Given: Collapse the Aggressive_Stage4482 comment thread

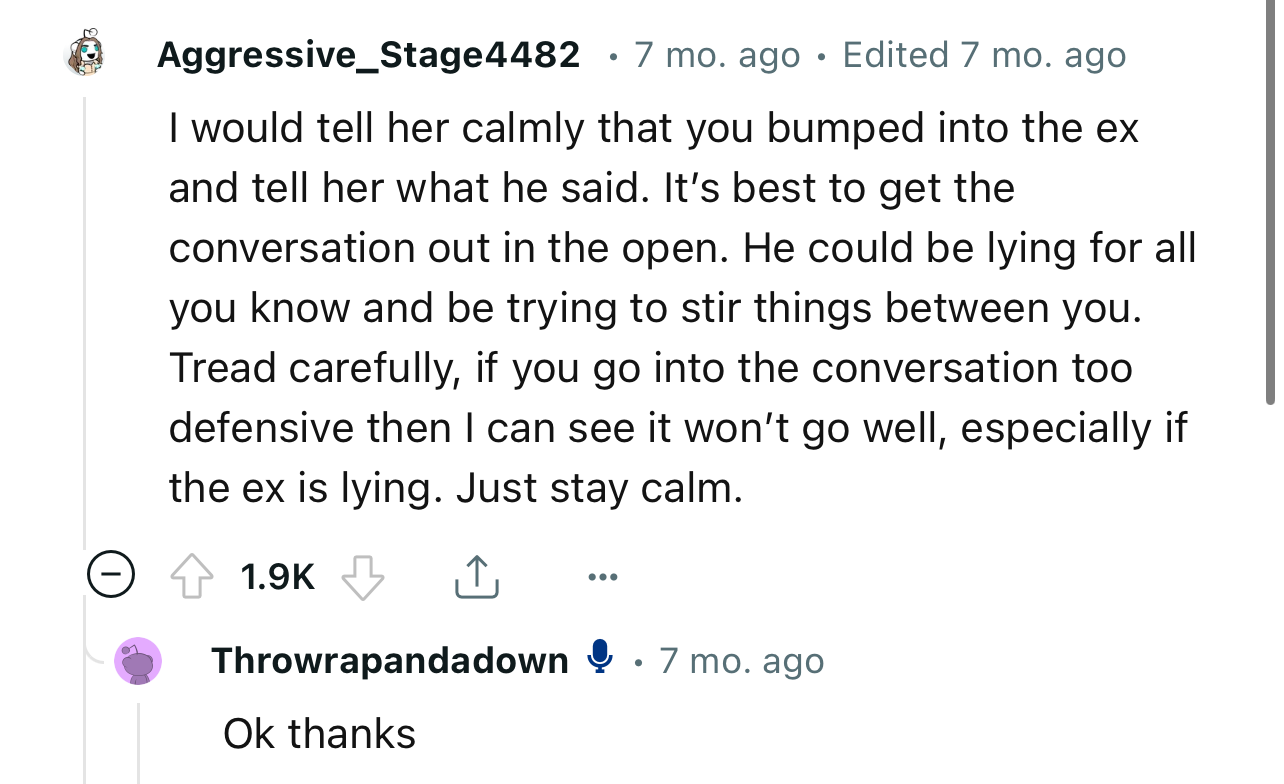Looking at the screenshot, I should coord(110,574).
